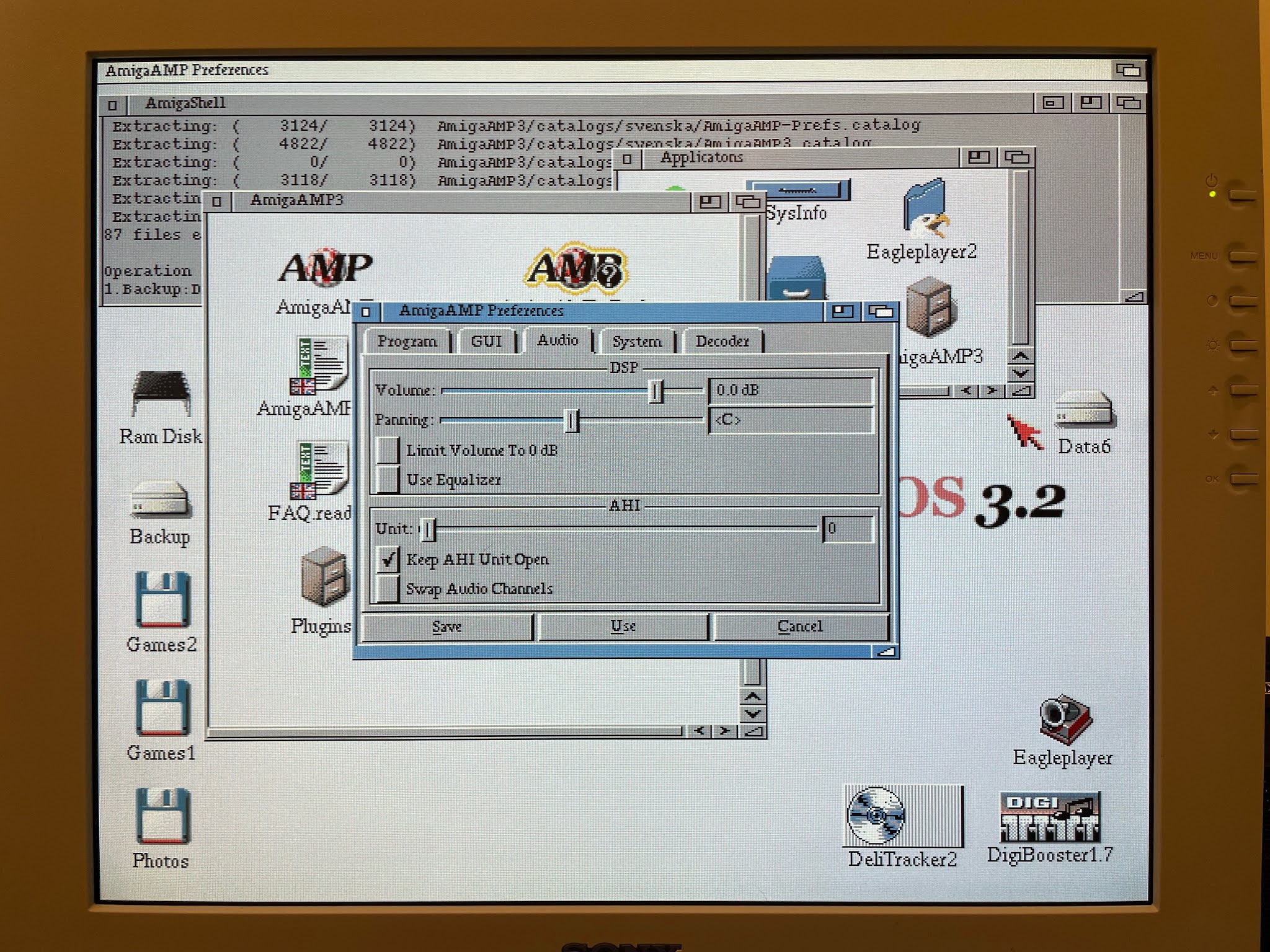This screenshot has width=1270, height=952.
Task: Launch DigiBooster1.7 icon
Action: 1050,816
